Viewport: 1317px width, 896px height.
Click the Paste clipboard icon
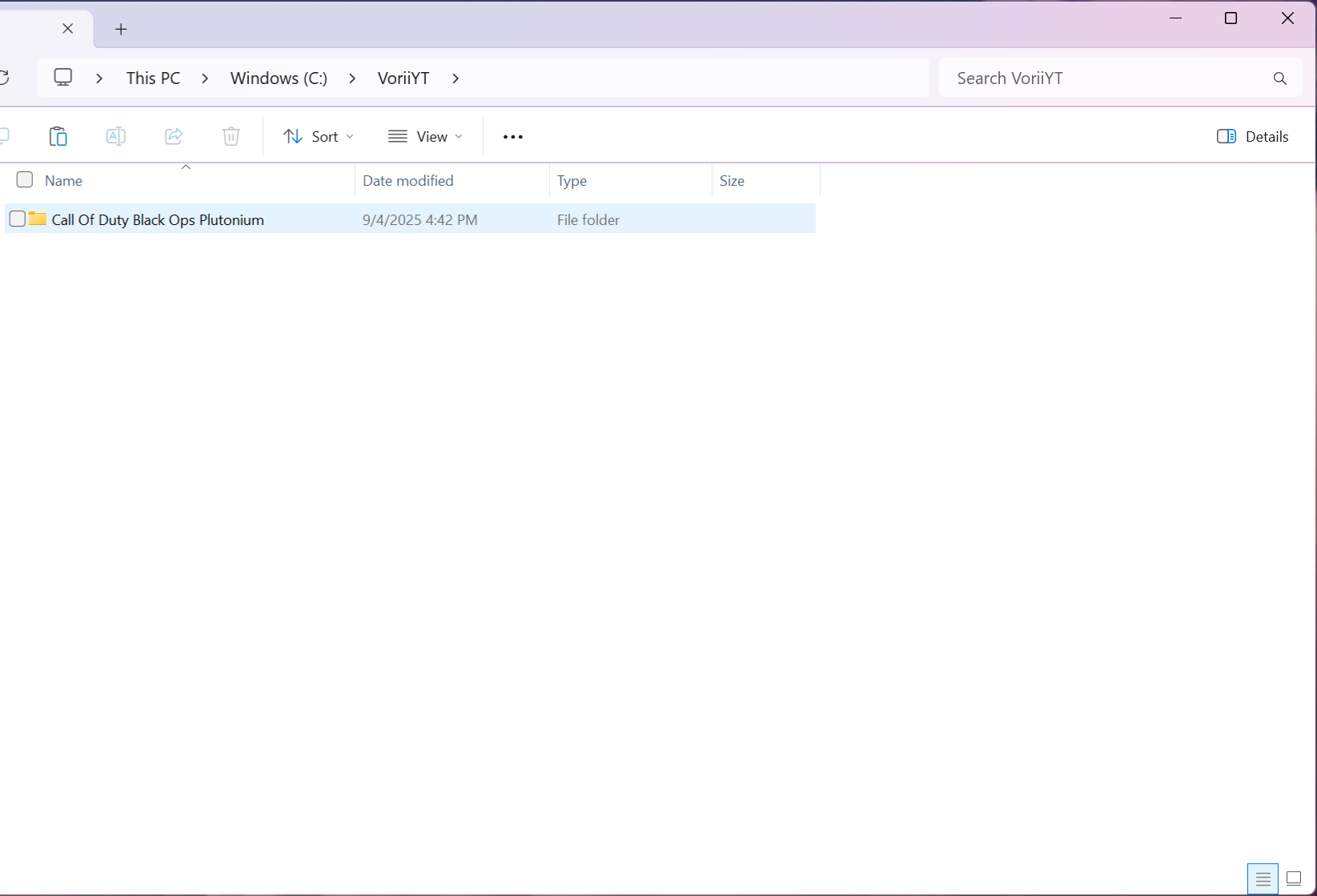(x=58, y=136)
